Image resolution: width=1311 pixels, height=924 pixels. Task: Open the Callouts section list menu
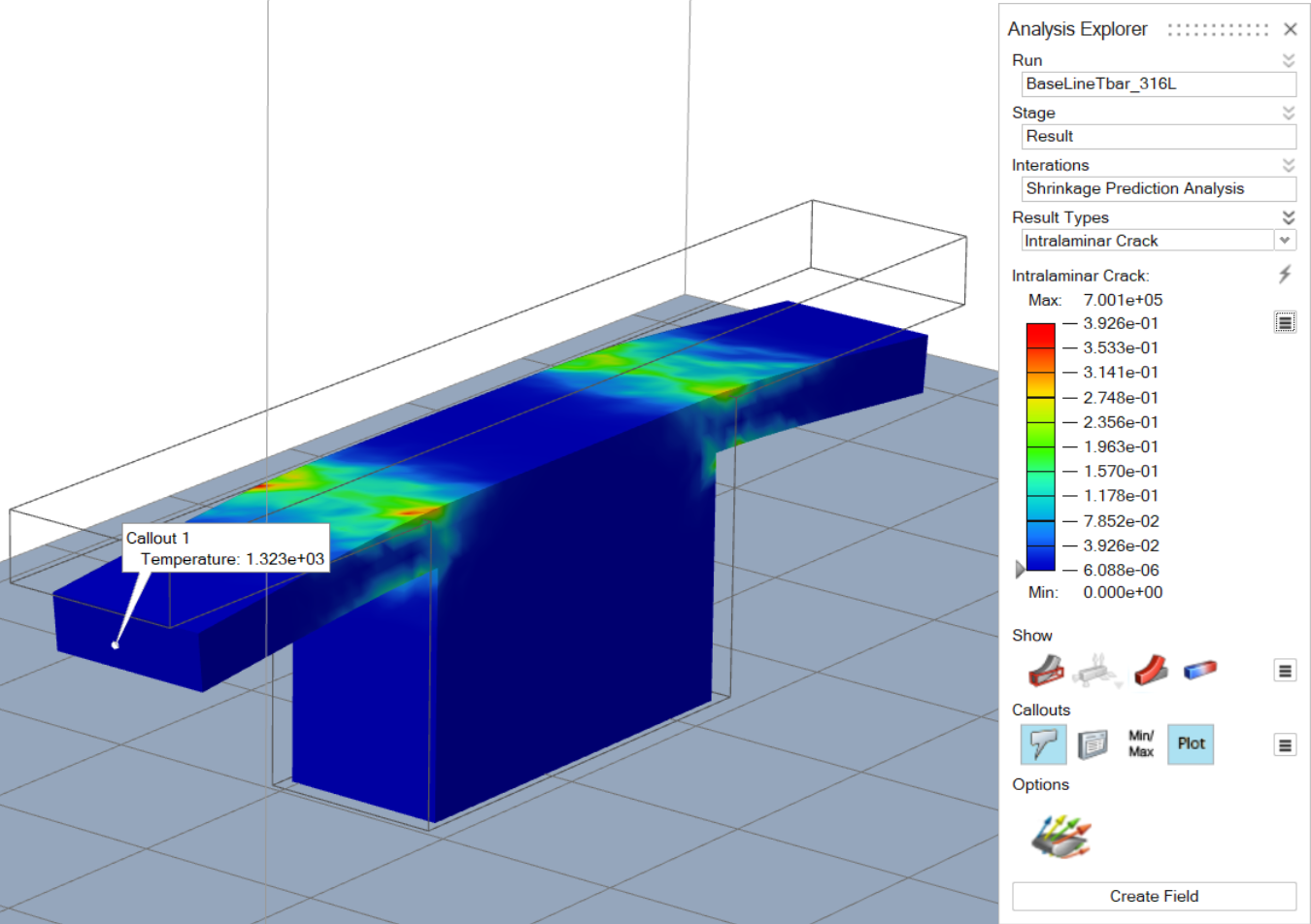(1285, 745)
